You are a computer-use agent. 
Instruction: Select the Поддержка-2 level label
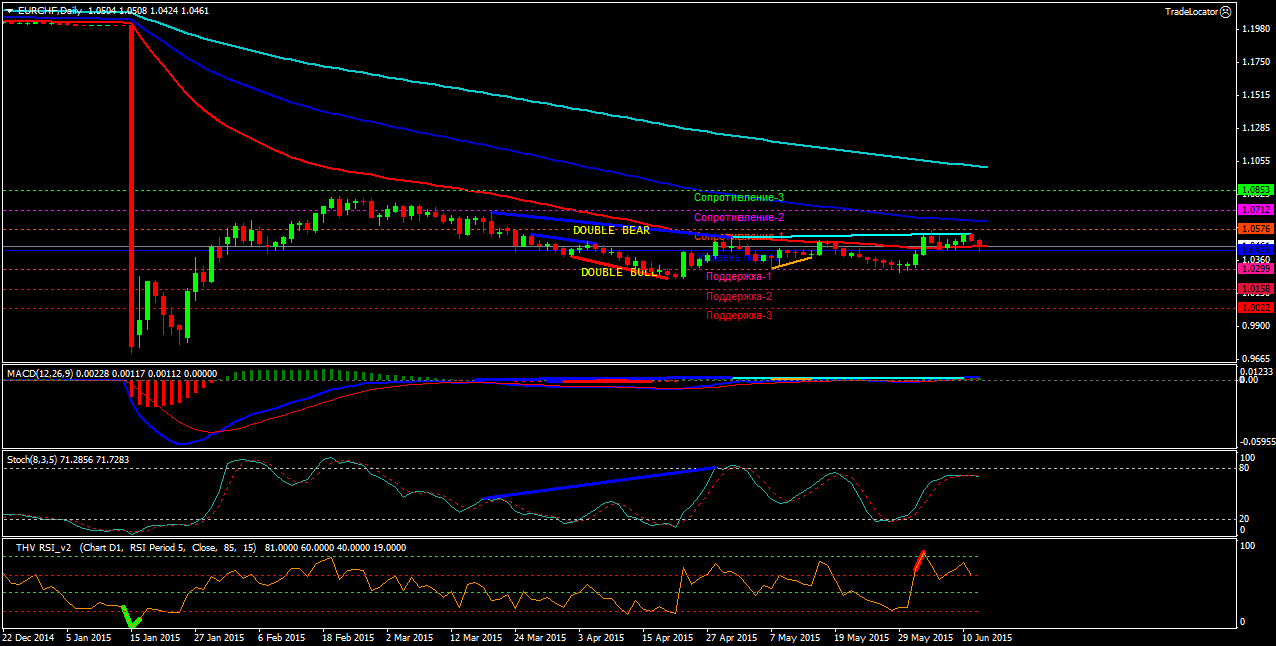tap(739, 296)
